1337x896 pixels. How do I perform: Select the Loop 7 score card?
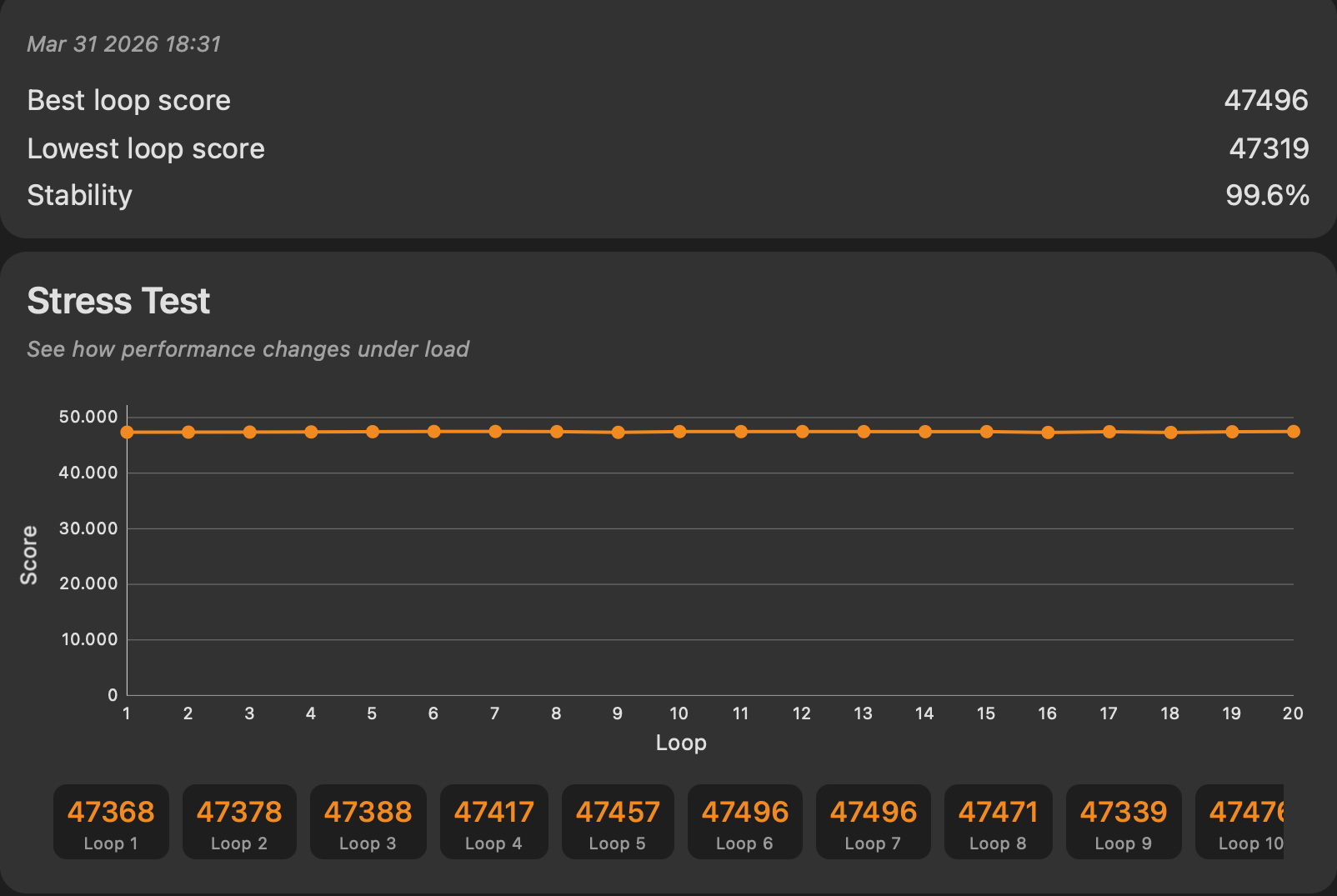tap(873, 822)
